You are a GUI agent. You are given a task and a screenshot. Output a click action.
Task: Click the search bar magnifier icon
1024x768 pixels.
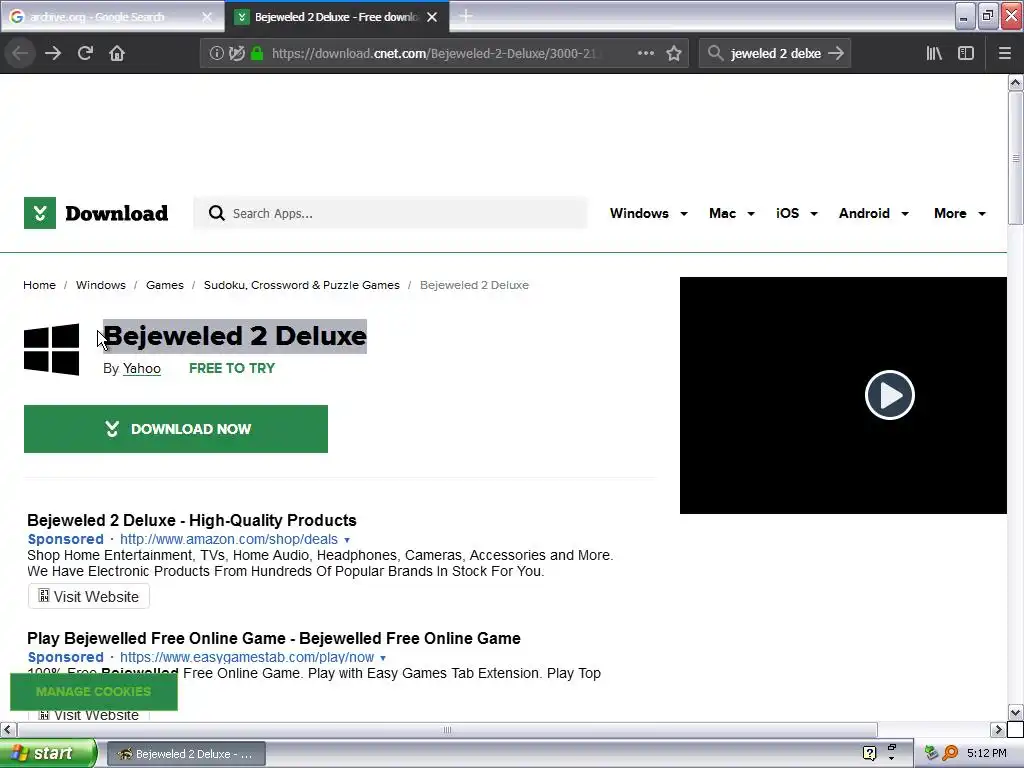click(715, 53)
